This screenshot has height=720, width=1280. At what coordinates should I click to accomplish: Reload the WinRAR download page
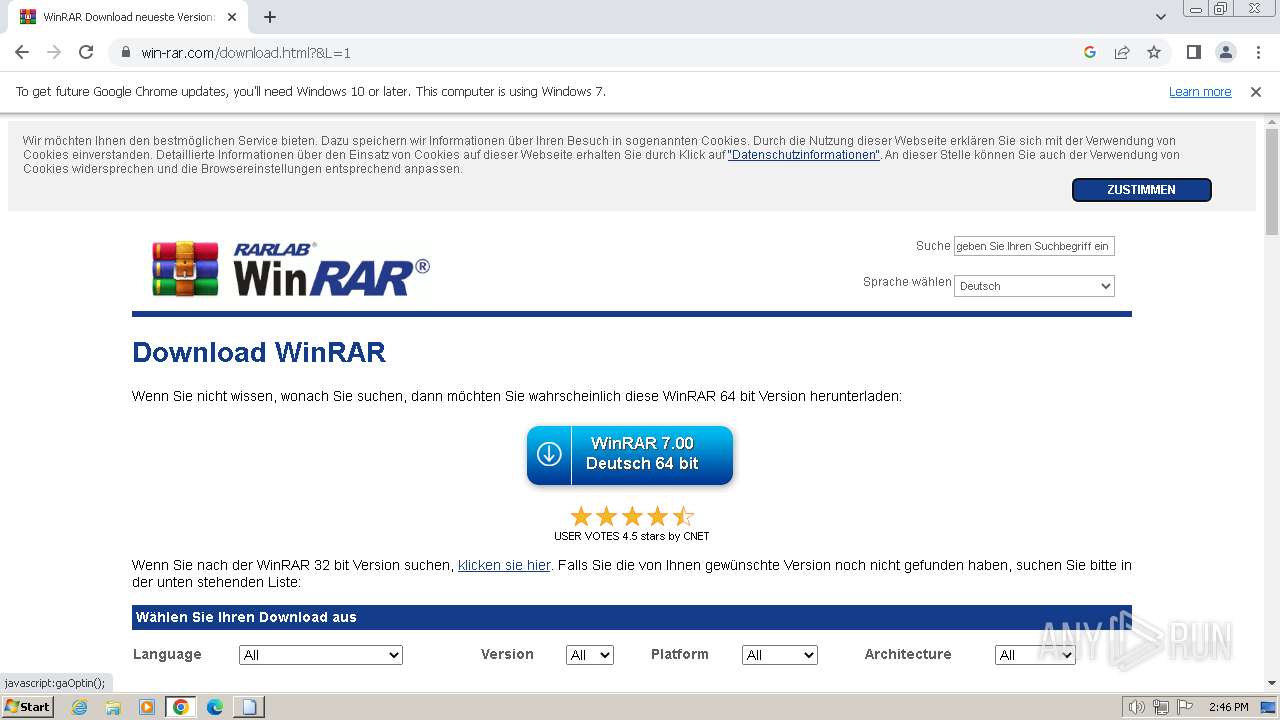[86, 52]
